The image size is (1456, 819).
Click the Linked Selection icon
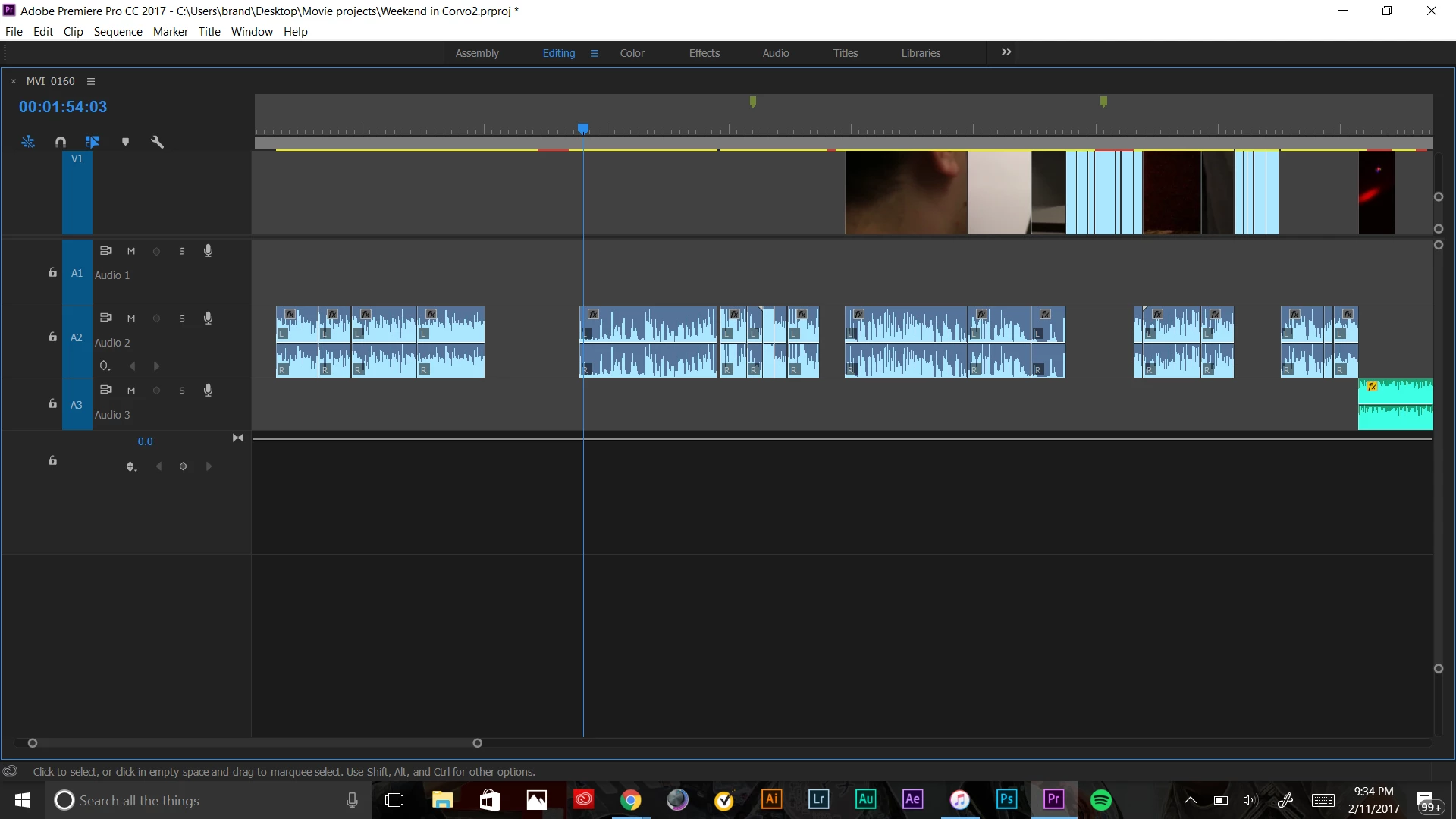coord(93,142)
